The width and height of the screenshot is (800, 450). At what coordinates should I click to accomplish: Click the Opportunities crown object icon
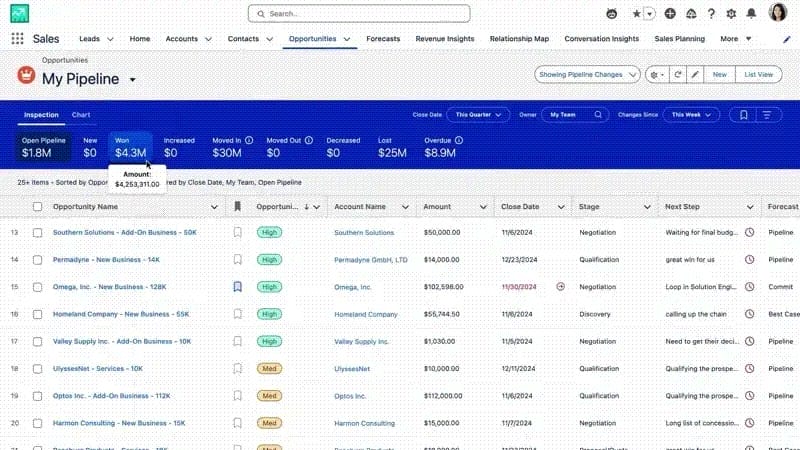pyautogui.click(x=26, y=76)
